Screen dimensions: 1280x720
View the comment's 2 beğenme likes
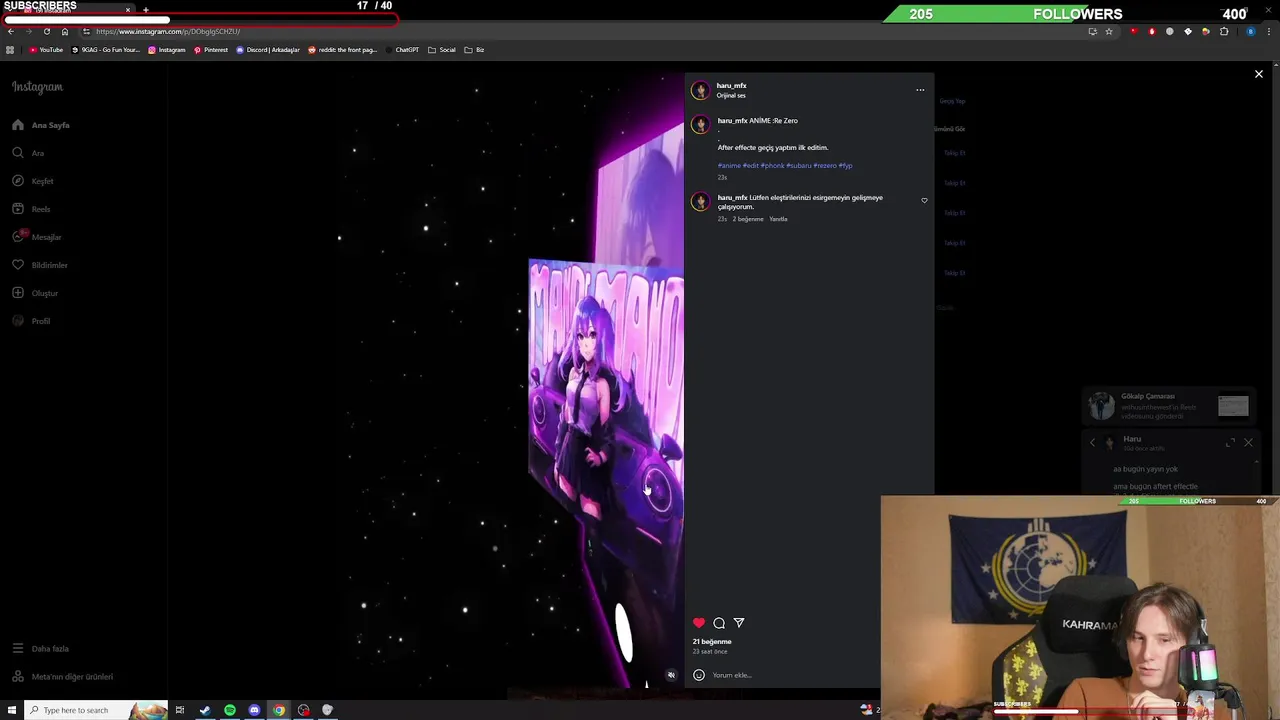point(748,219)
